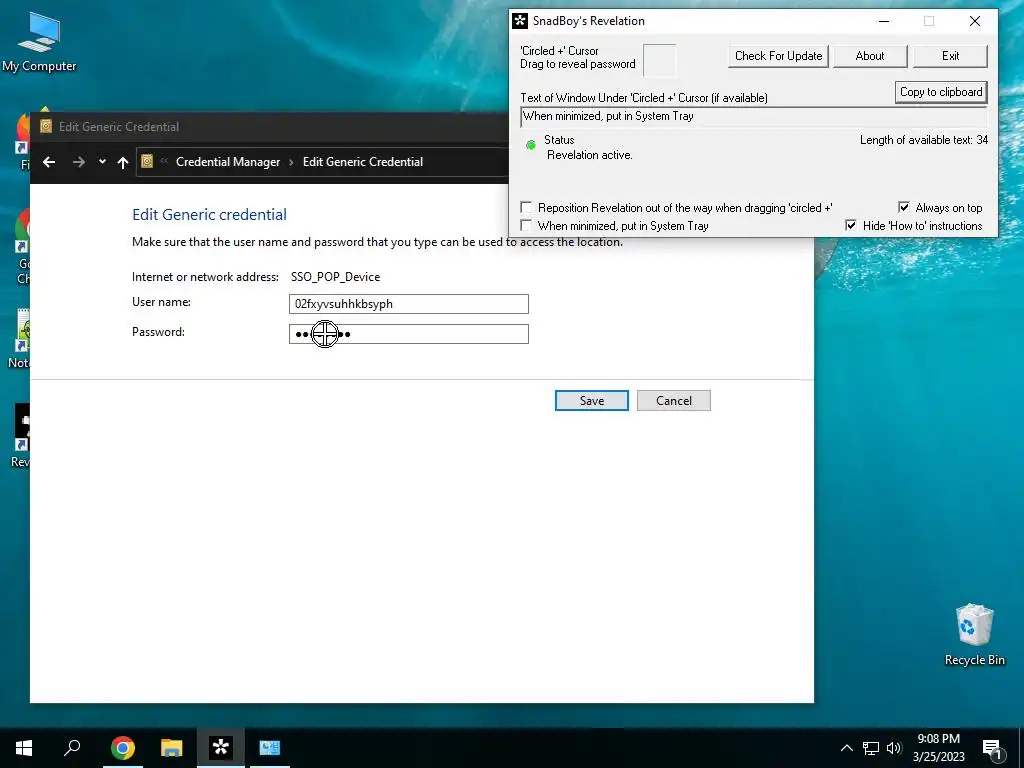Click Copy to clipboard

point(941,92)
